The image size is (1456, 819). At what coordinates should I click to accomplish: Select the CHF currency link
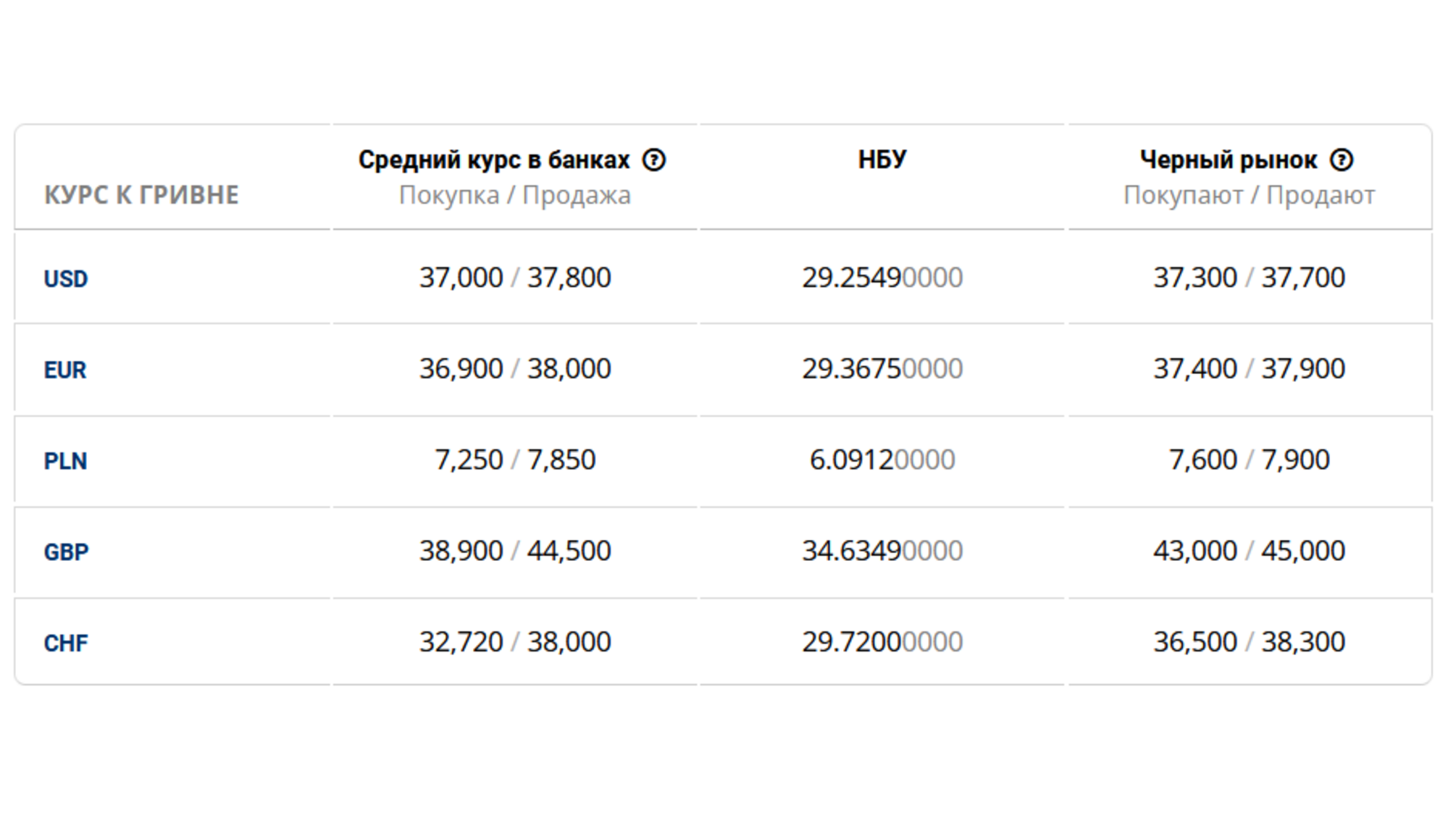66,643
